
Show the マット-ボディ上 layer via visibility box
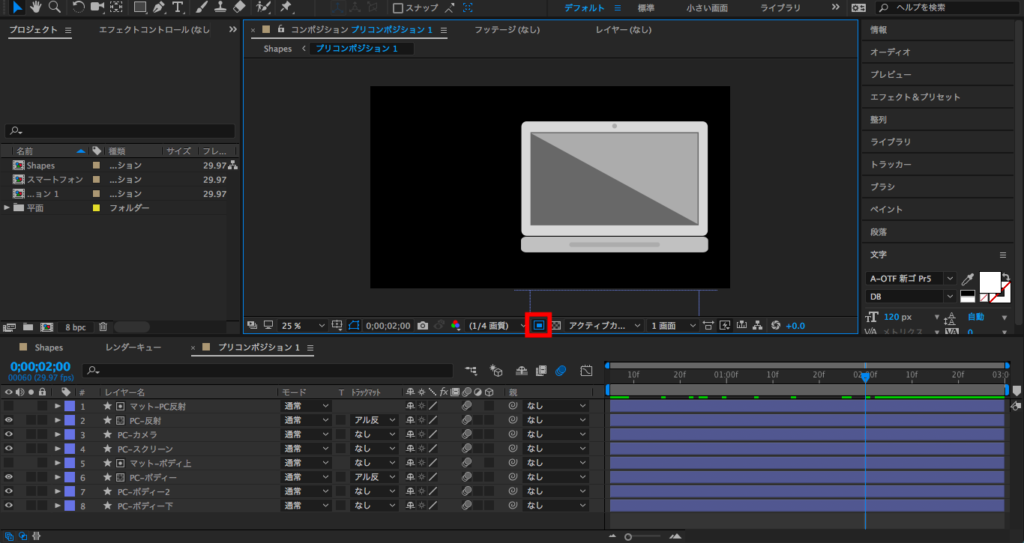point(9,464)
